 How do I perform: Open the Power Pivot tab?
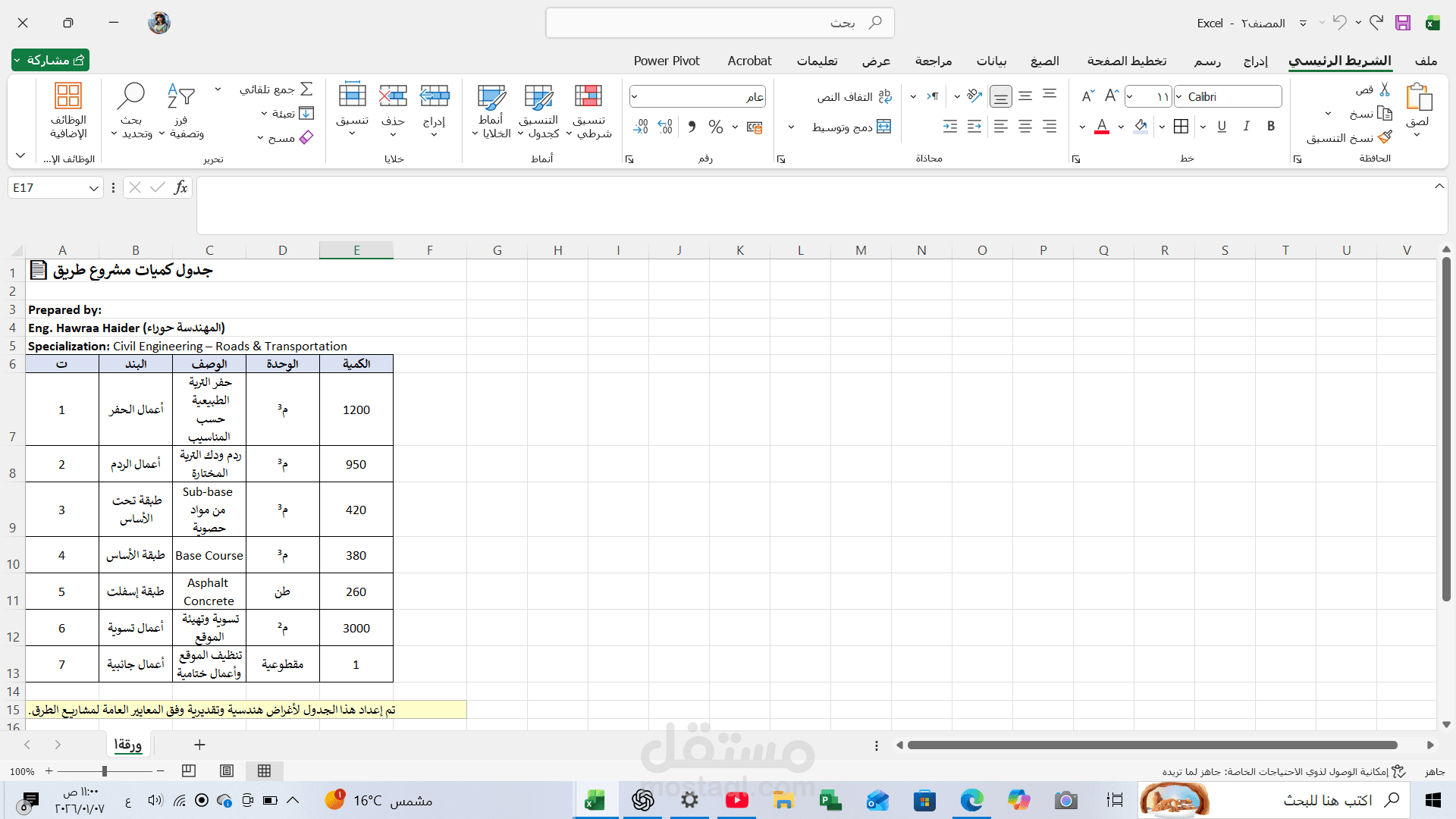[667, 61]
